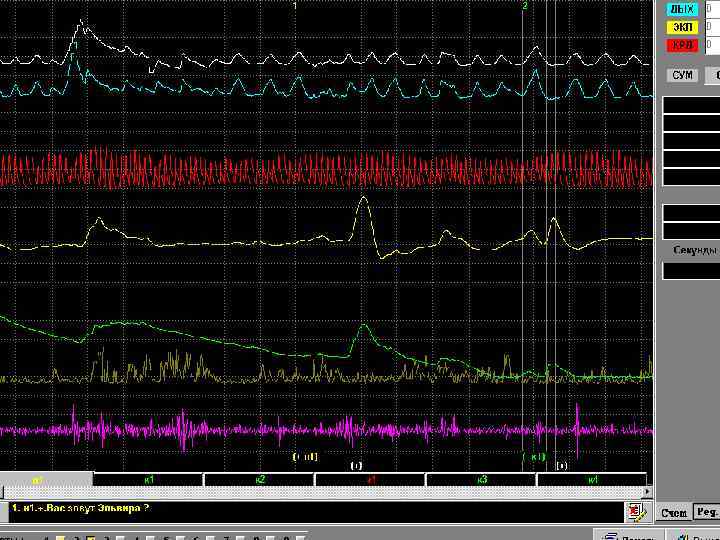Viewport: 720px width, 540px height.
Task: Select the к1 question segment
Action: click(x=148, y=480)
